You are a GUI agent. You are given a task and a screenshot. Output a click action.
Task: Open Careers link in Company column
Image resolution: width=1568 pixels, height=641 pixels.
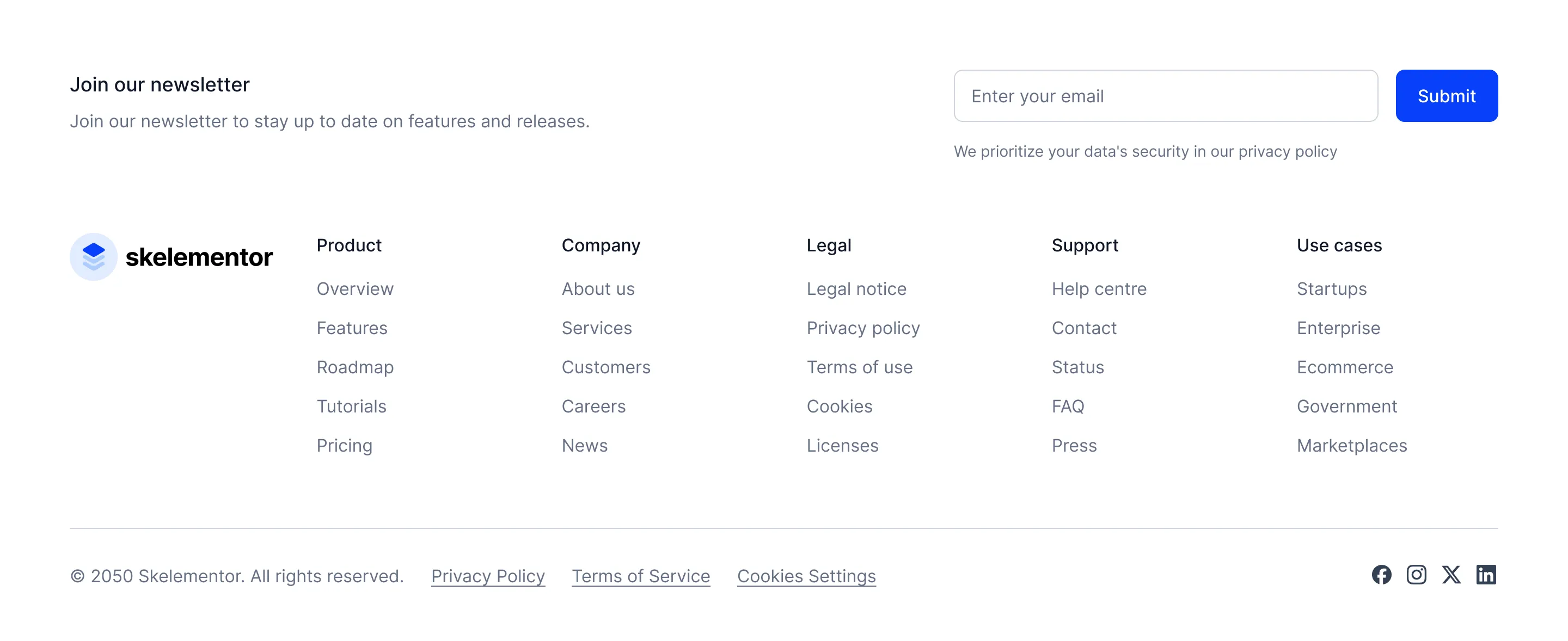tap(593, 406)
